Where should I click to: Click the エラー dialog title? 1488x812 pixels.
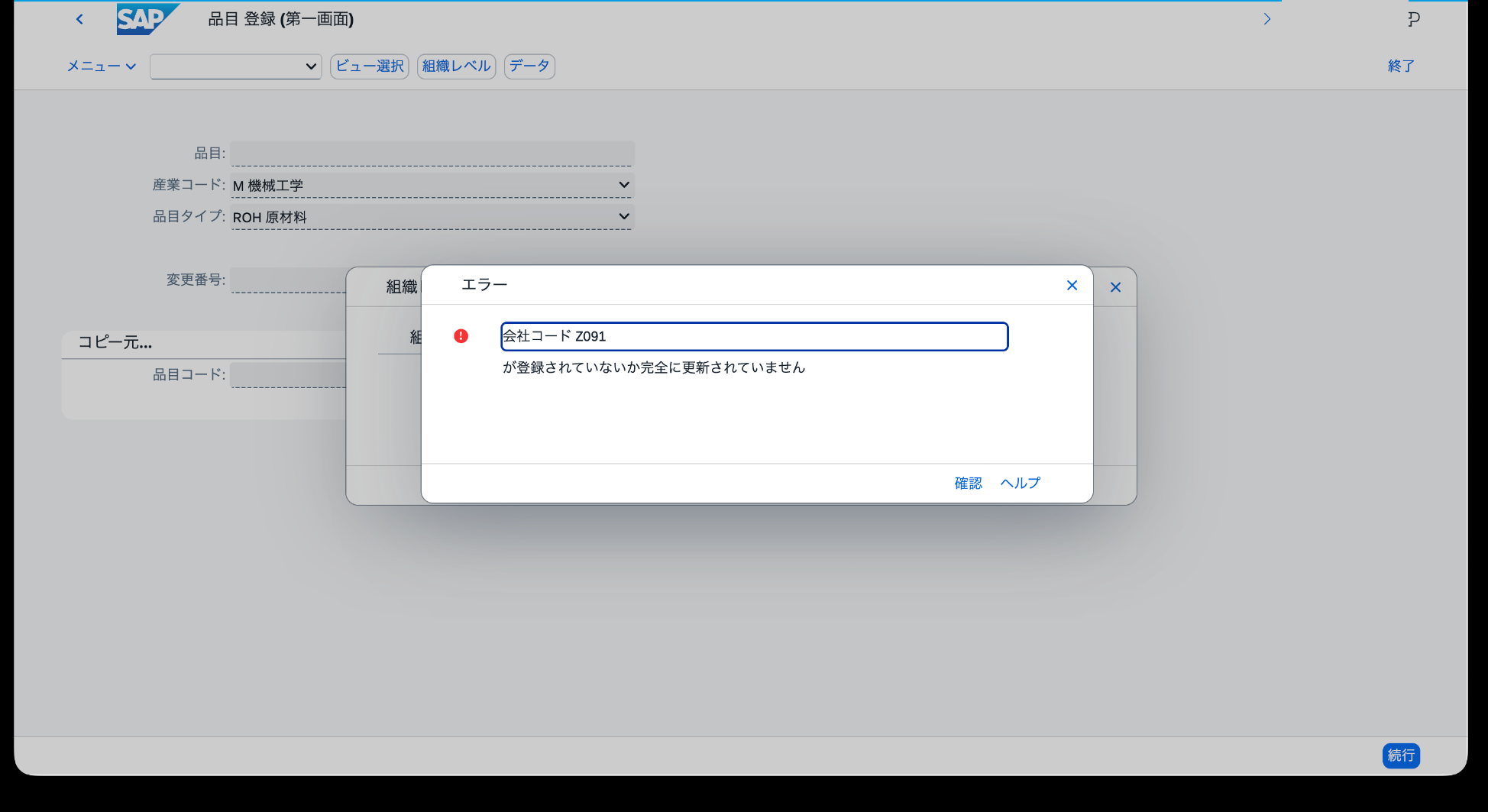(x=484, y=285)
